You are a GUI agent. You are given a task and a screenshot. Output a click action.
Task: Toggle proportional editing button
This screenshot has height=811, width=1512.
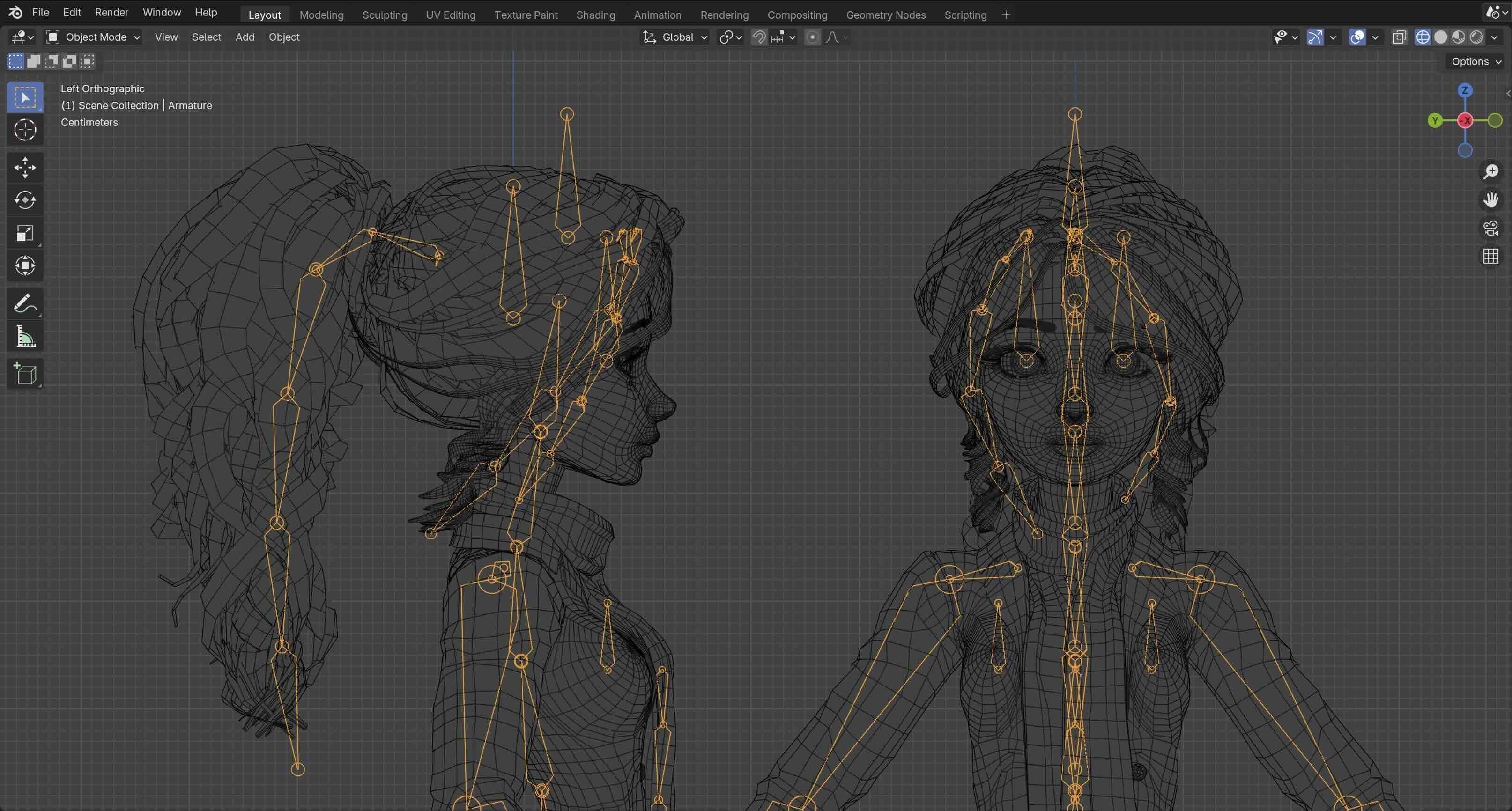point(812,37)
